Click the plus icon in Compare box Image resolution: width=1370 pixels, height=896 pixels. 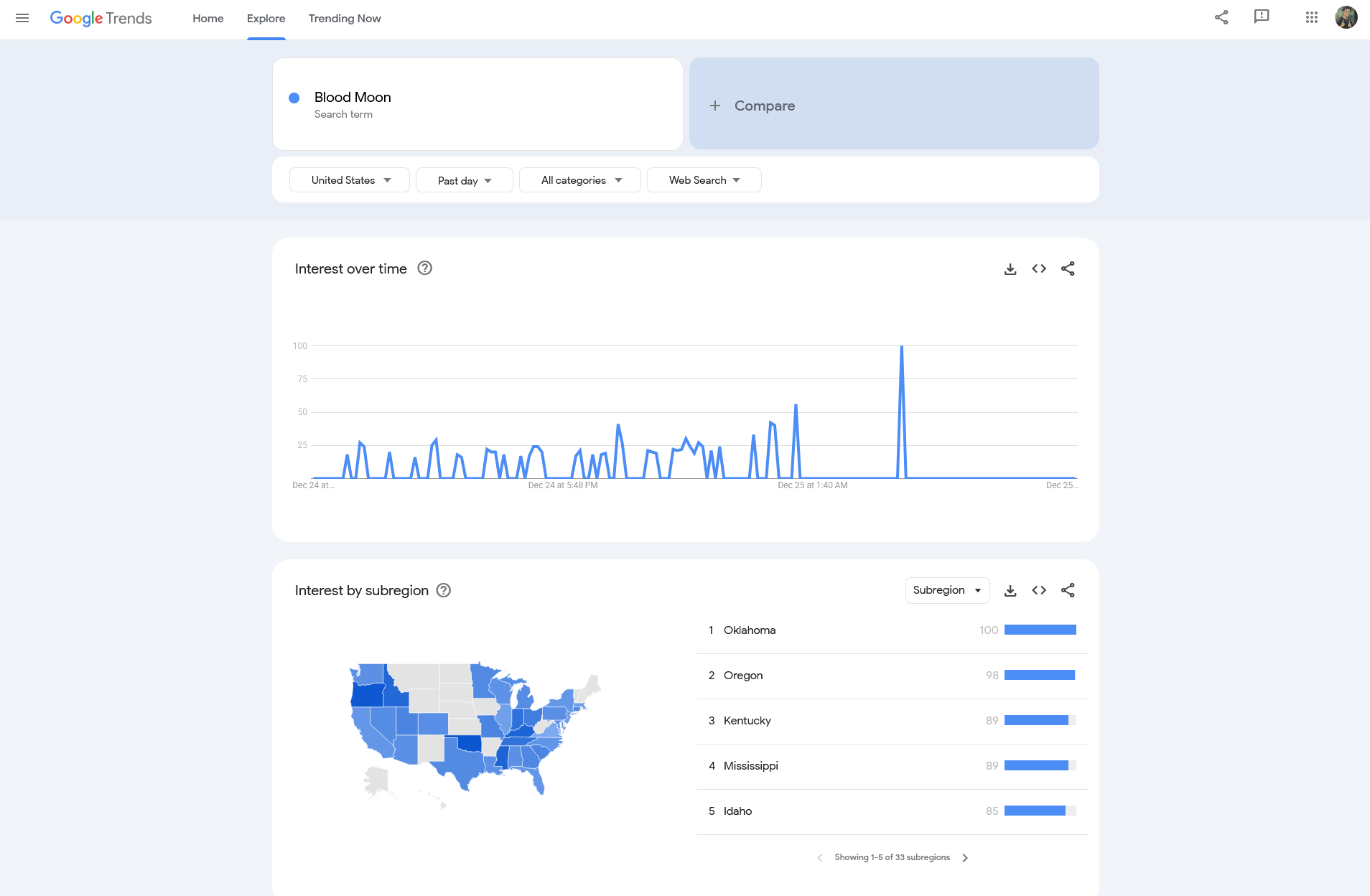point(715,106)
